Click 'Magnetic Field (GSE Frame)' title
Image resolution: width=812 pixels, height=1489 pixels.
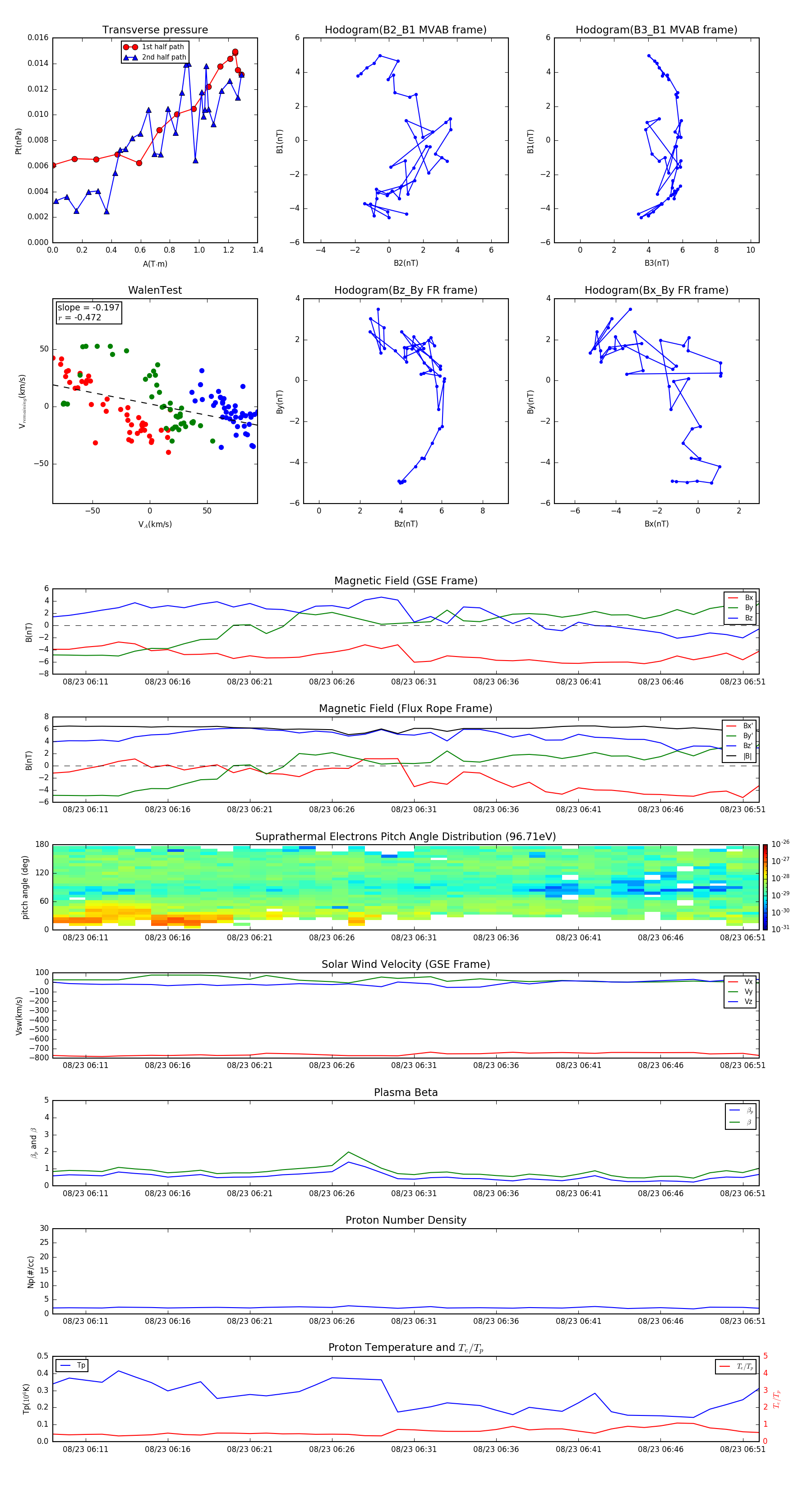(406, 580)
